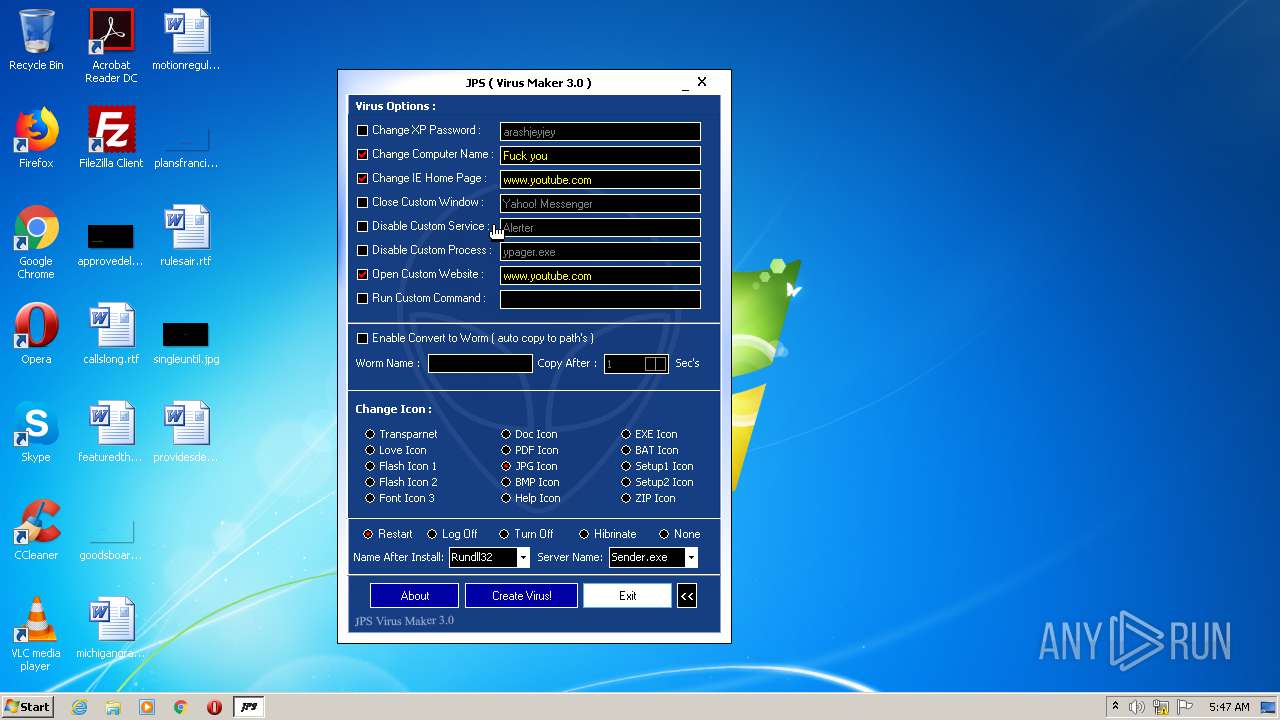Select the Transparnet icon radio
This screenshot has width=1280, height=720.
tap(370, 434)
